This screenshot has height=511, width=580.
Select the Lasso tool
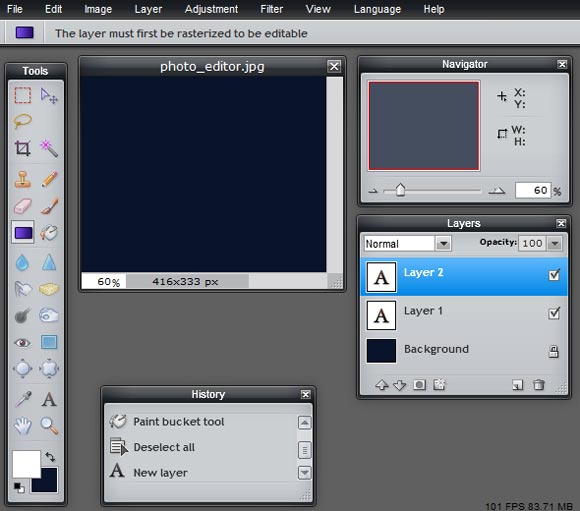pos(23,121)
